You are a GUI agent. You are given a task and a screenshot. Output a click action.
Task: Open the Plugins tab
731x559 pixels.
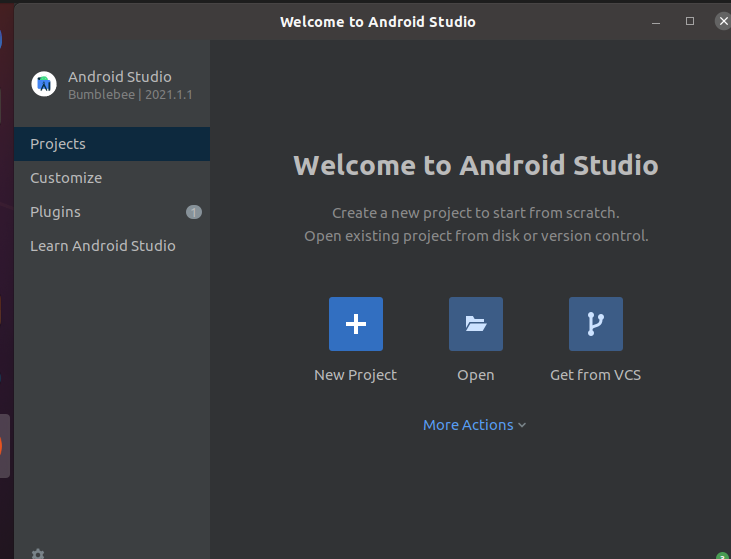(112, 212)
